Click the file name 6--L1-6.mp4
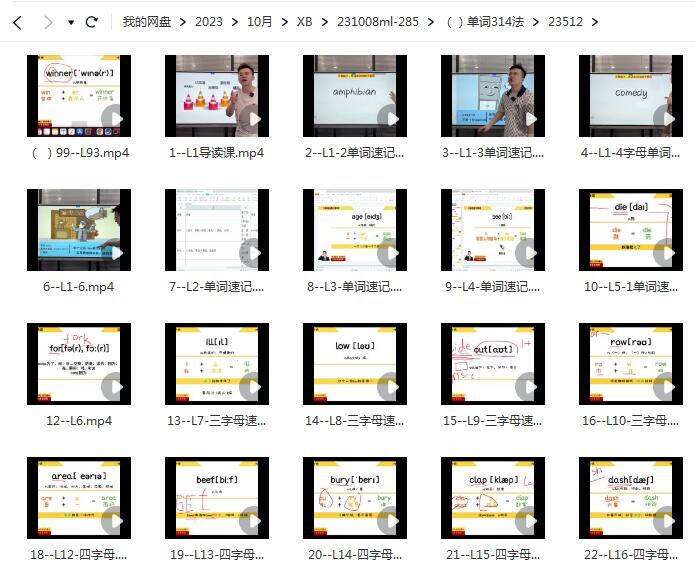The image size is (695, 578). point(78,287)
